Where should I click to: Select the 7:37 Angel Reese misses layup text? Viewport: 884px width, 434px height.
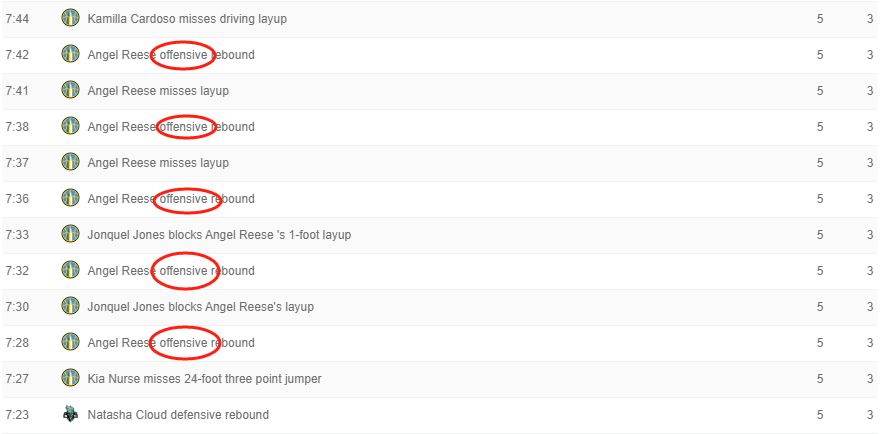pos(158,163)
